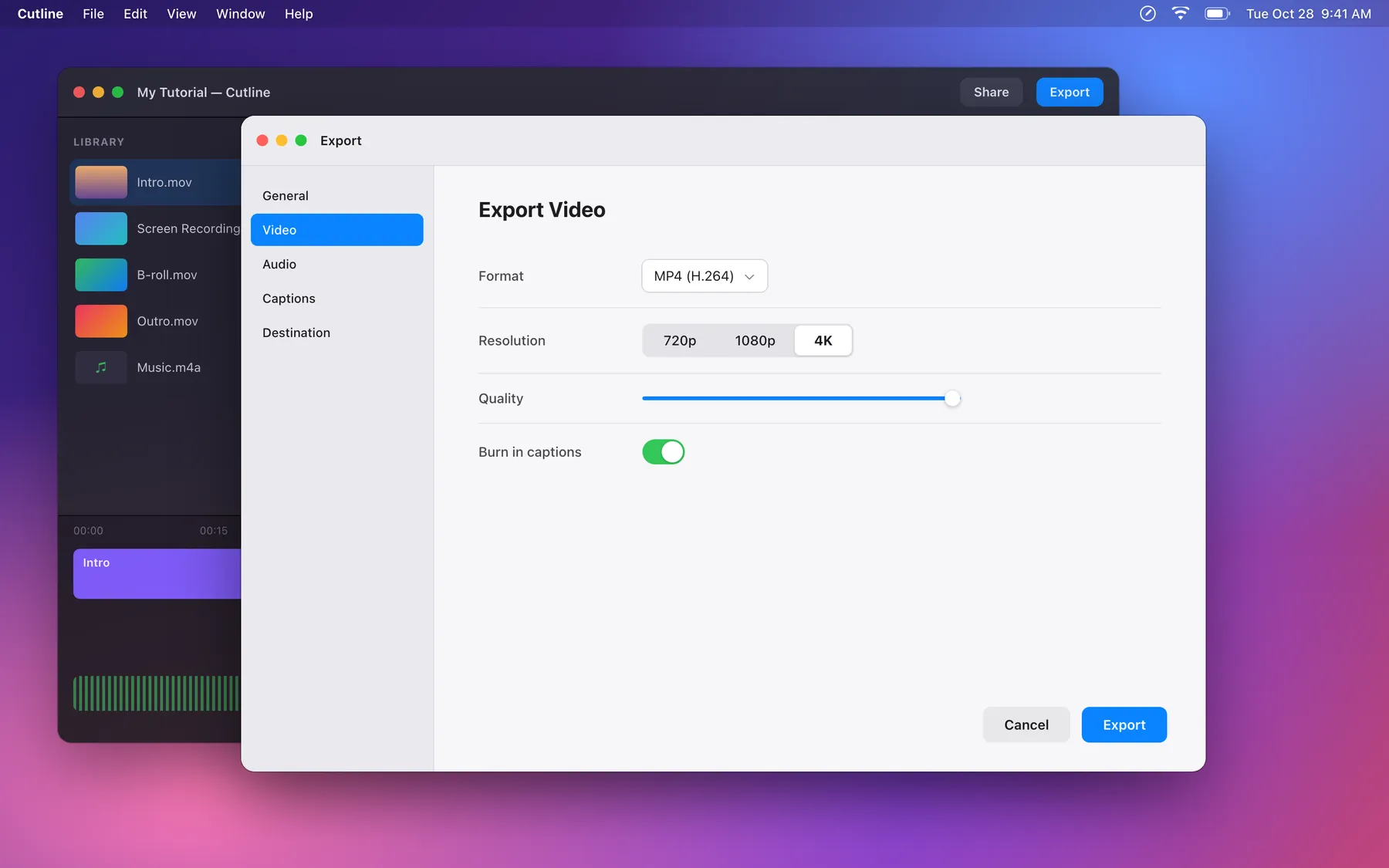Switch to the Video section
The width and height of the screenshot is (1389, 868).
[x=336, y=230]
